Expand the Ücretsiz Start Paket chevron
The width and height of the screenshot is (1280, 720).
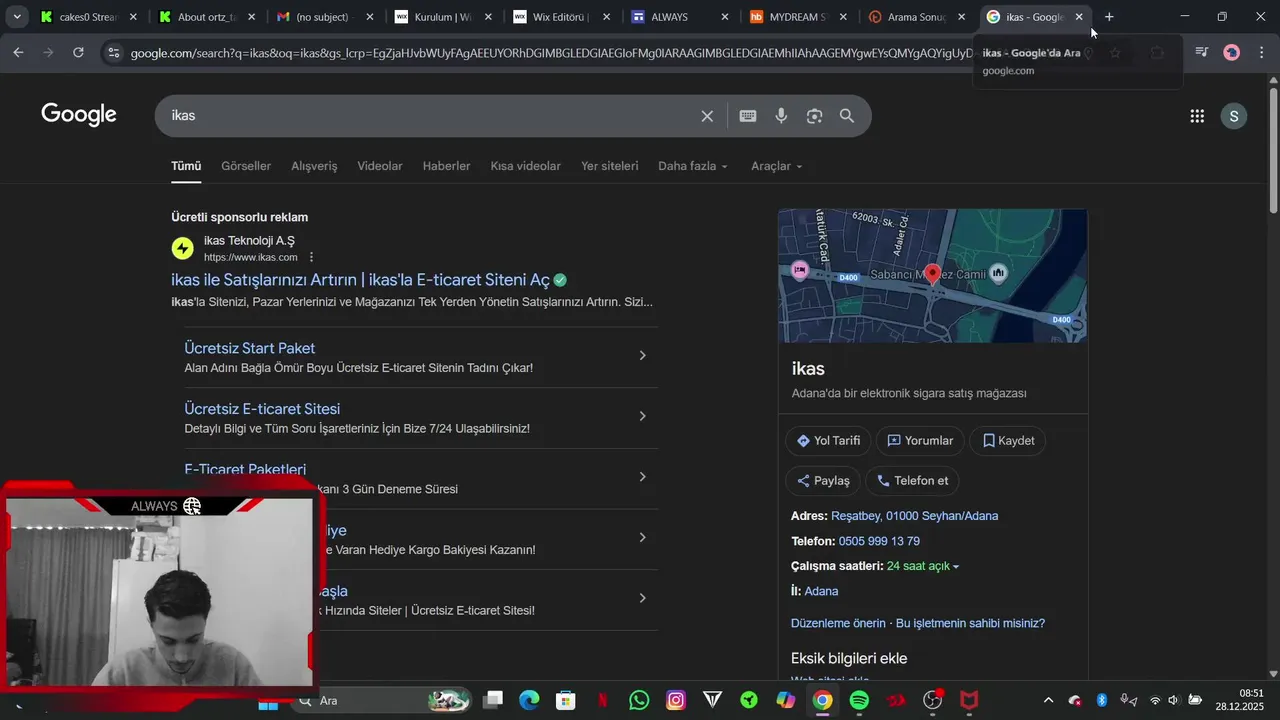pos(643,355)
